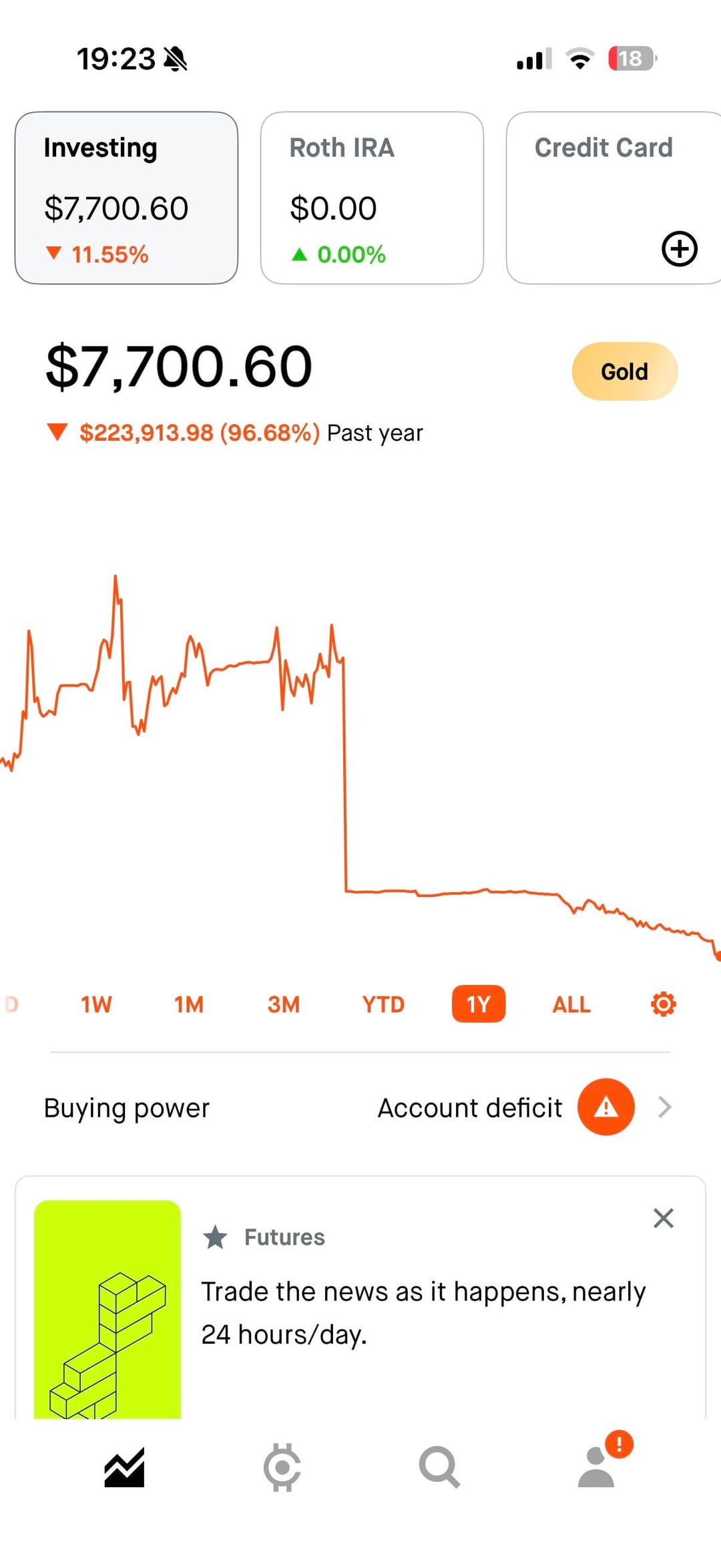Switch chart to ALL time range

click(x=571, y=1004)
